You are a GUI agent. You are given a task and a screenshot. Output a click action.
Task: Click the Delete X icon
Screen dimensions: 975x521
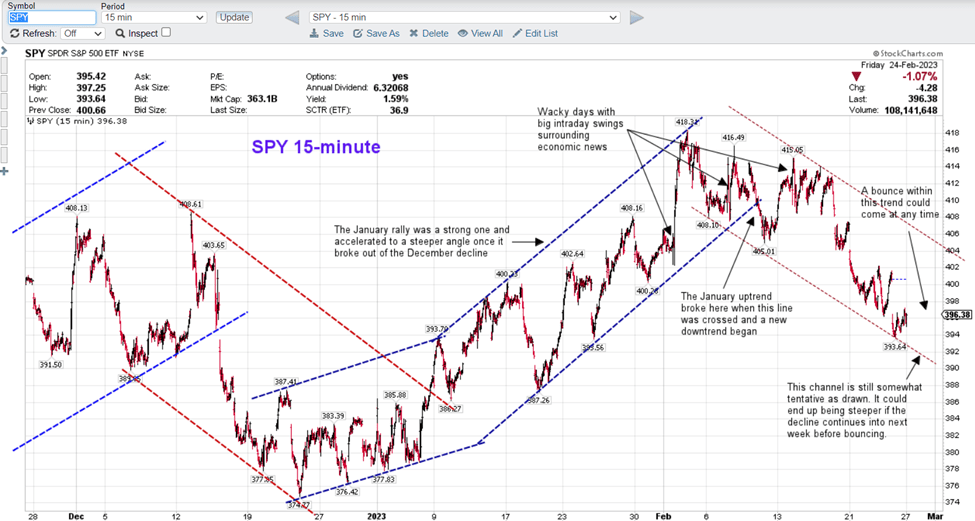[414, 34]
